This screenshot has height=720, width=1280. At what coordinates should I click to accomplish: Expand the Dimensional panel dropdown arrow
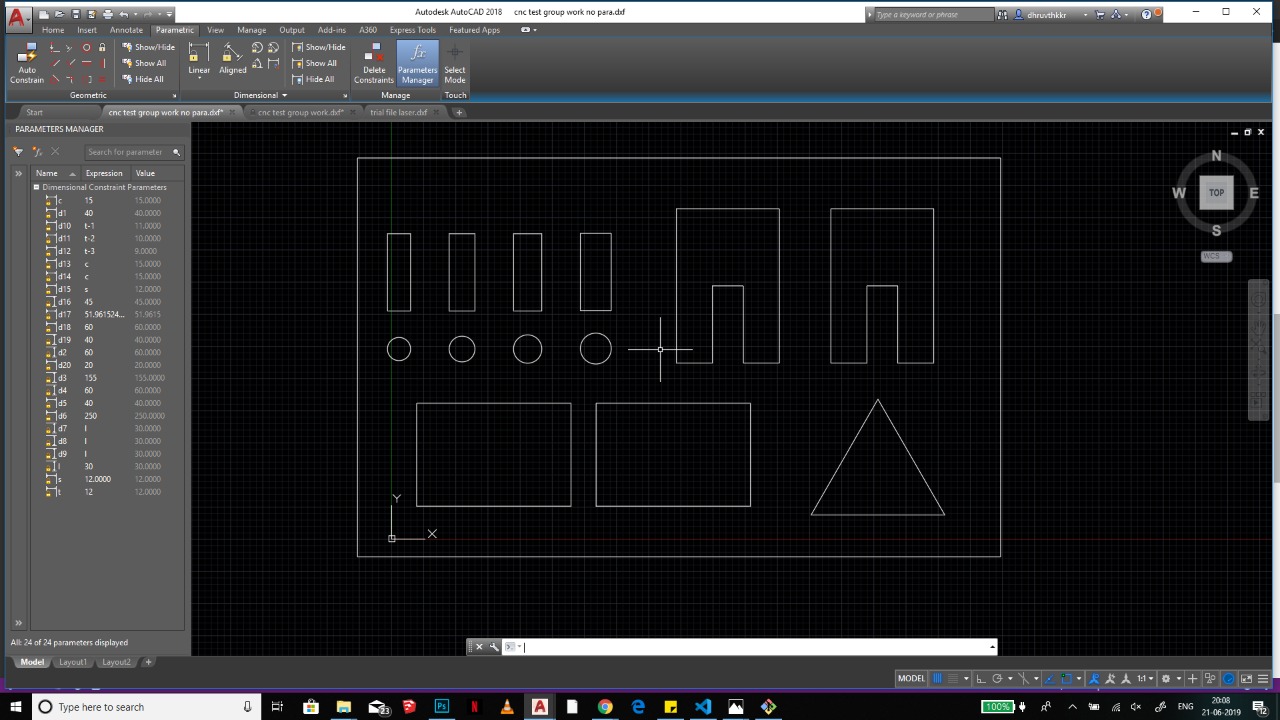tap(285, 96)
